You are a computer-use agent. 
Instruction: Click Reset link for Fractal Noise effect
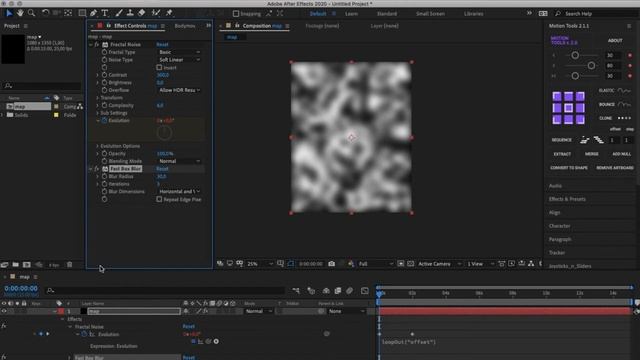pyautogui.click(x=162, y=44)
